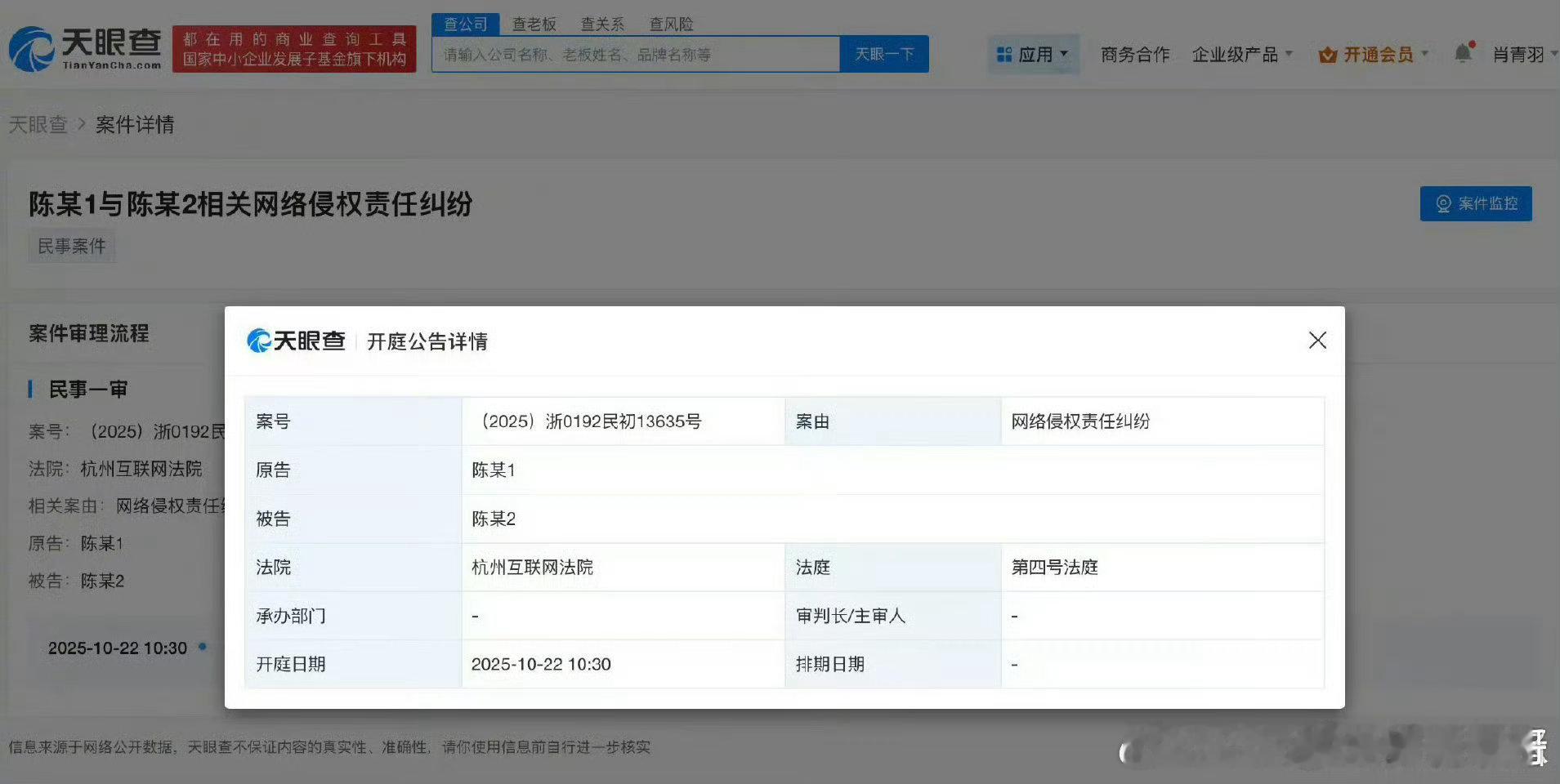Switch to the 查老板 search tab
The height and width of the screenshot is (784, 1560).
(534, 24)
